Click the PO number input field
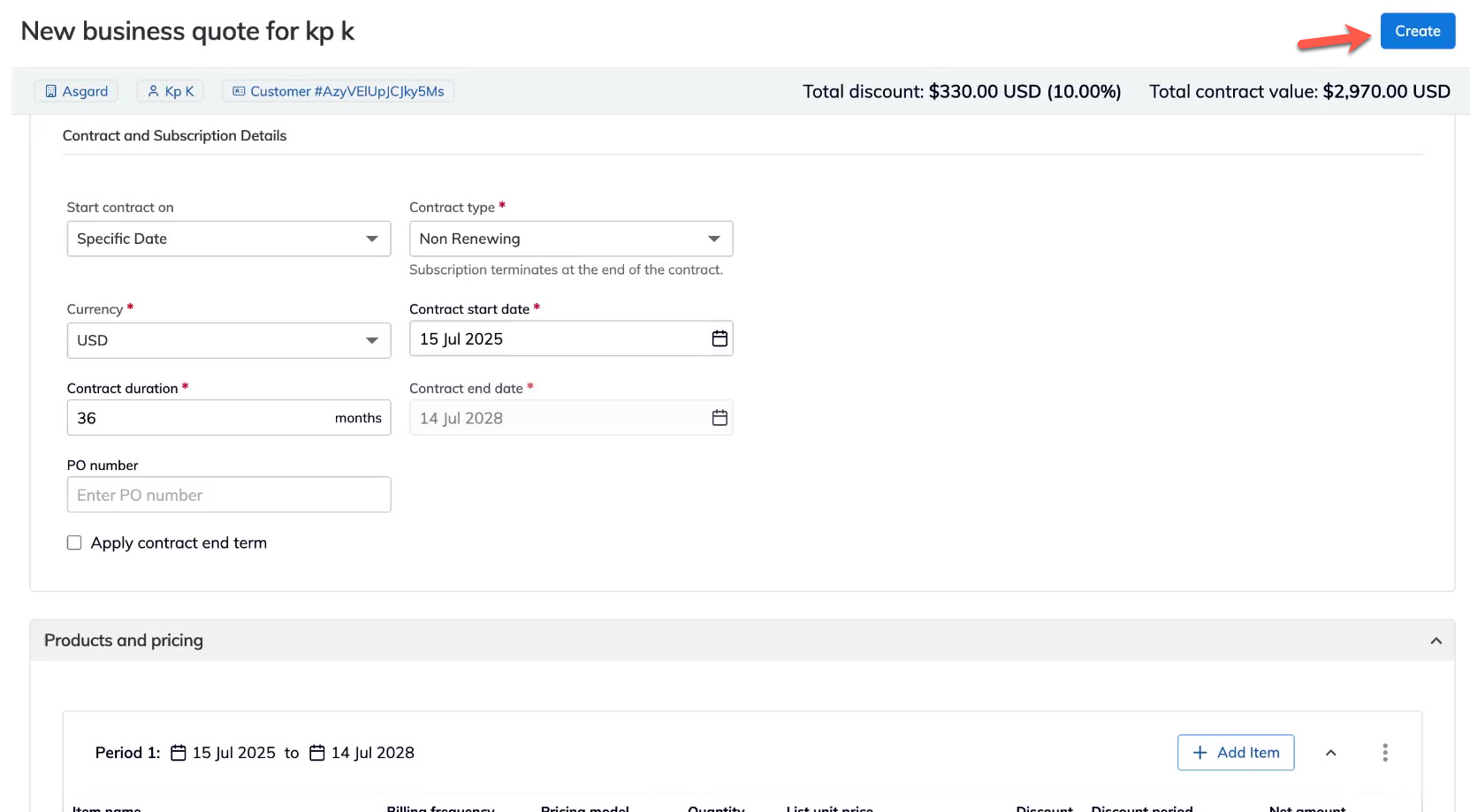The height and width of the screenshot is (812, 1470). 228,495
